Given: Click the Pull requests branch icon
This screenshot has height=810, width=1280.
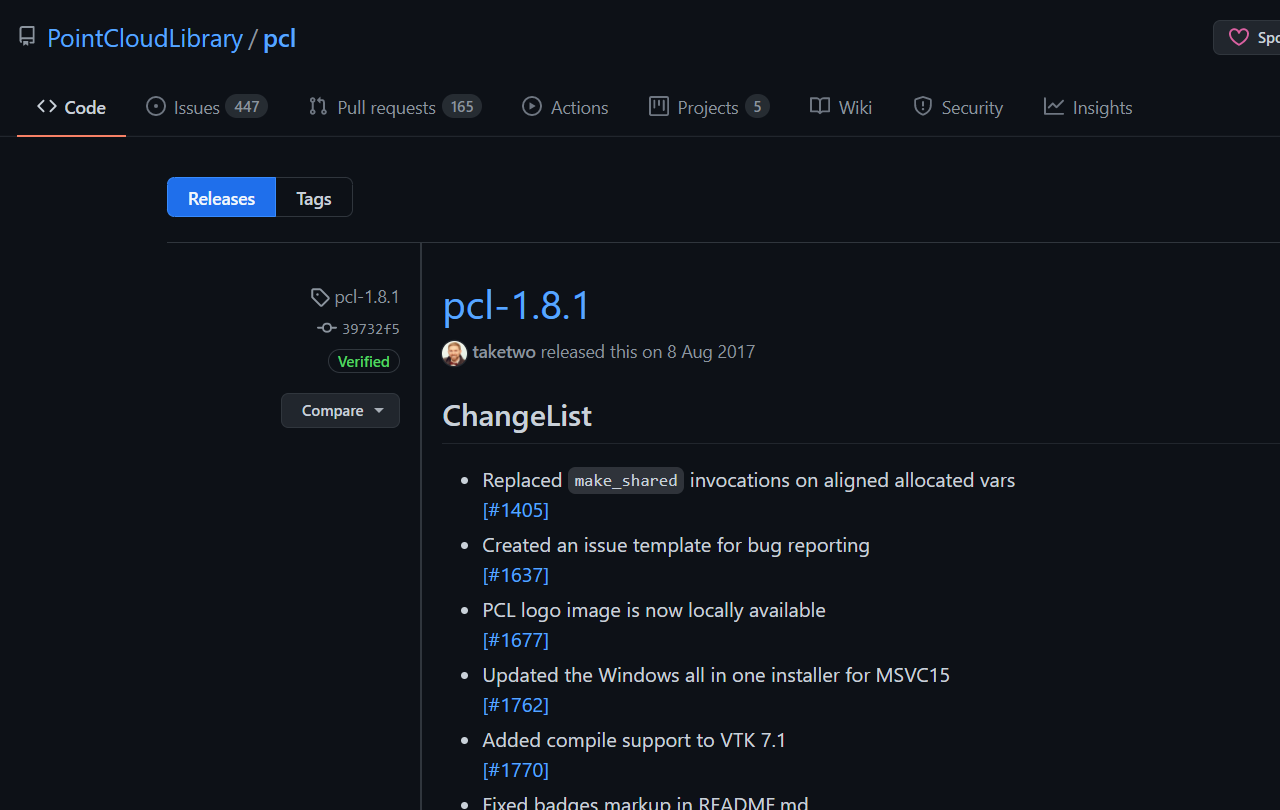Looking at the screenshot, I should point(318,106).
